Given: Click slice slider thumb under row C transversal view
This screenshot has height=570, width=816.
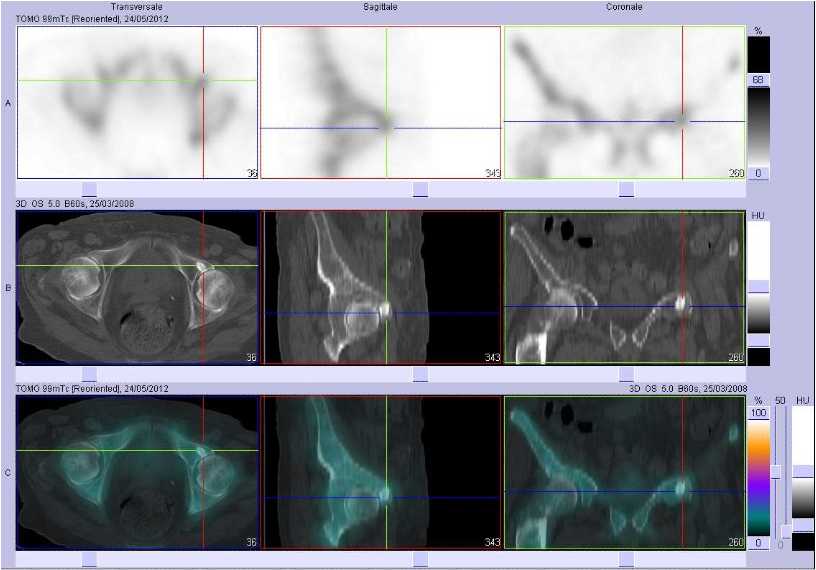Looking at the screenshot, I should click(x=90, y=560).
